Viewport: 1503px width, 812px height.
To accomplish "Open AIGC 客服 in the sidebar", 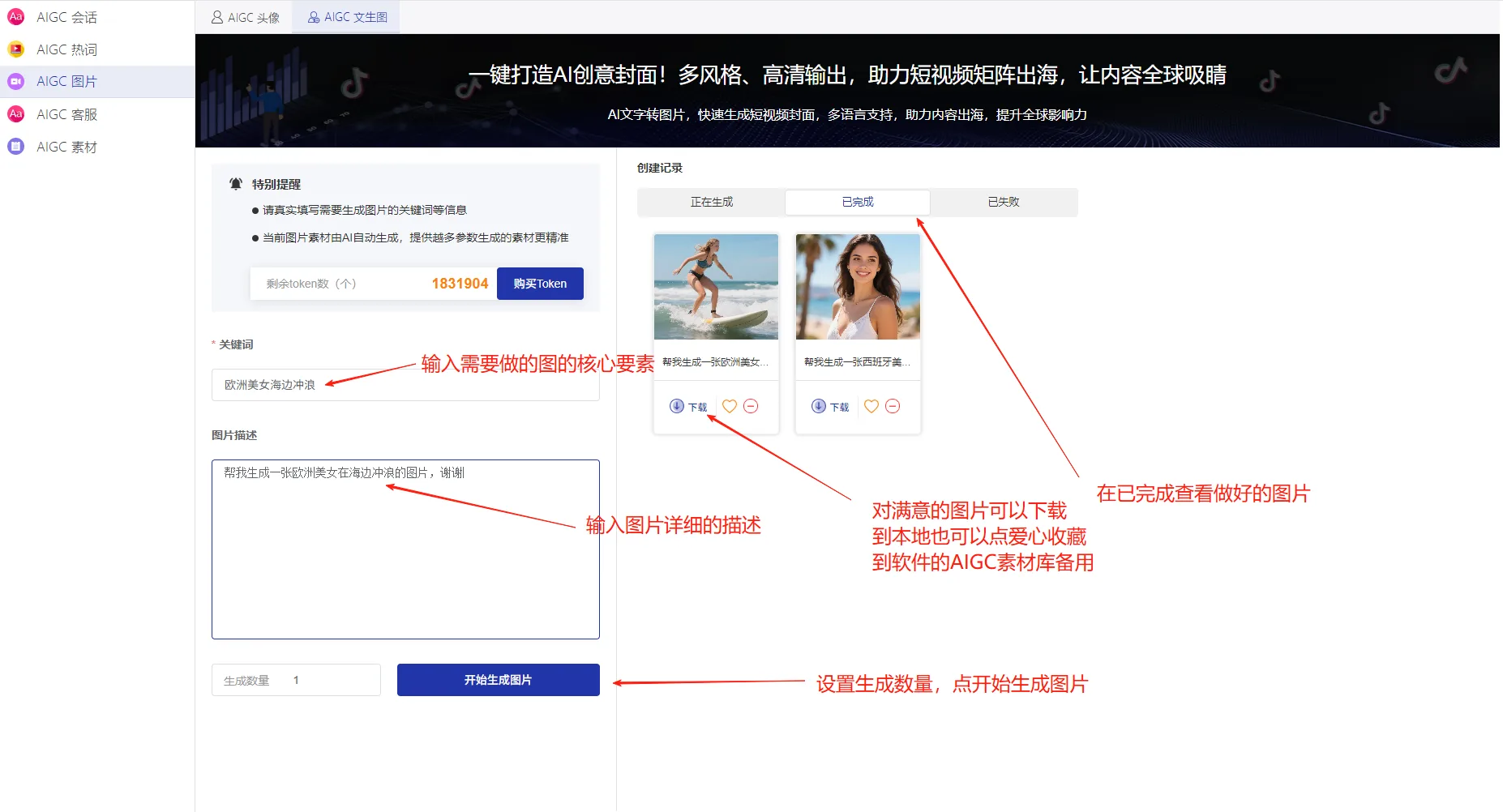I will (15, 113).
